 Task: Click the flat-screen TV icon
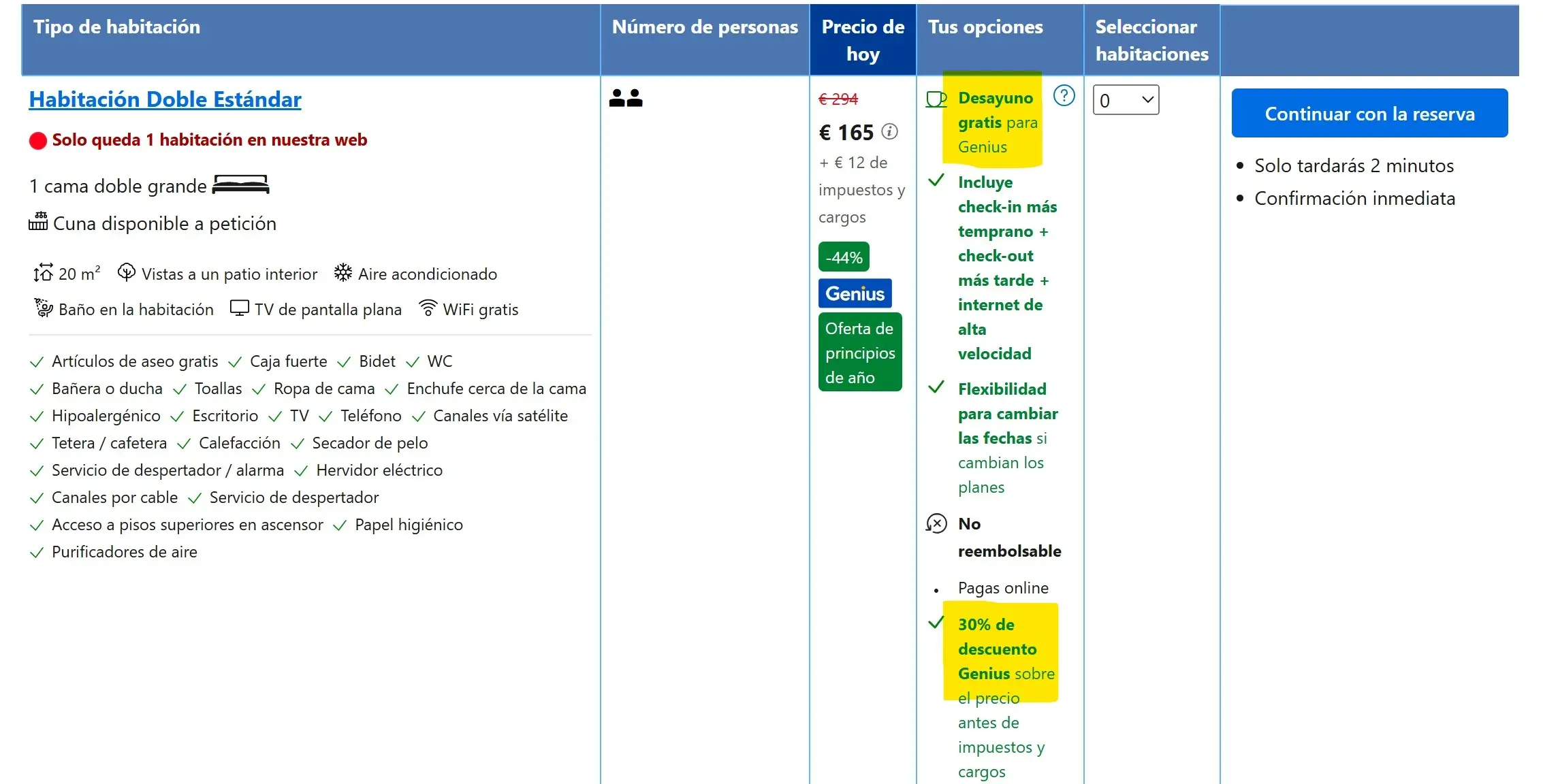[239, 308]
